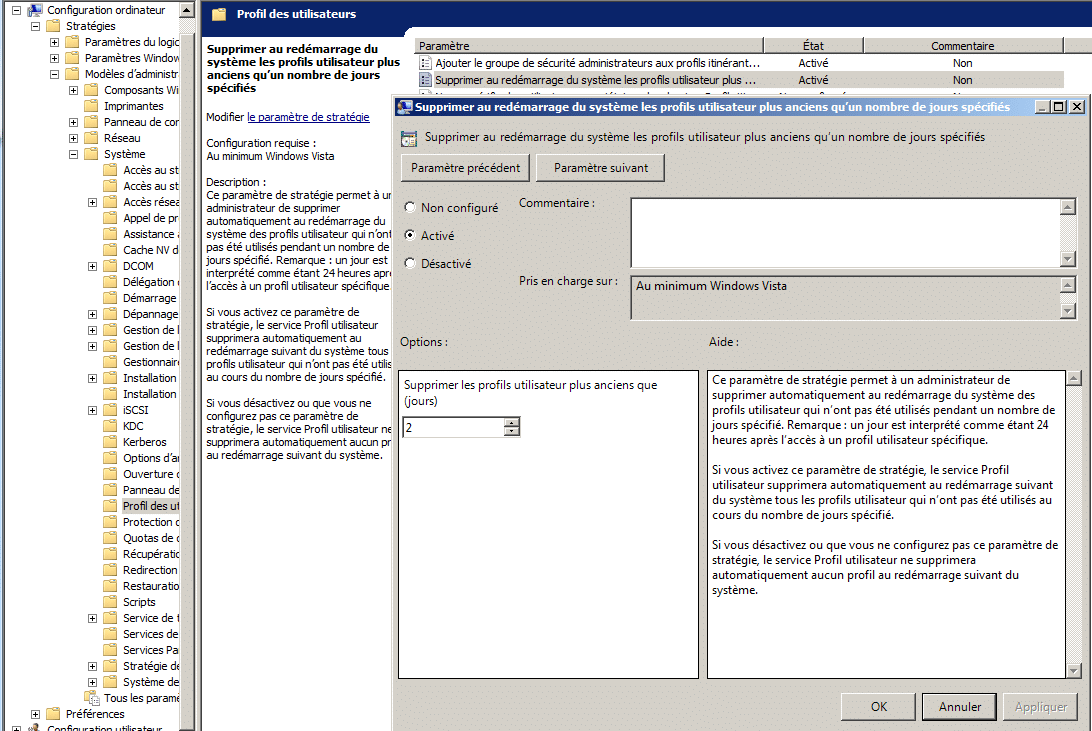Click the dialog title bar icon
Image resolution: width=1092 pixels, height=731 pixels.
404,107
